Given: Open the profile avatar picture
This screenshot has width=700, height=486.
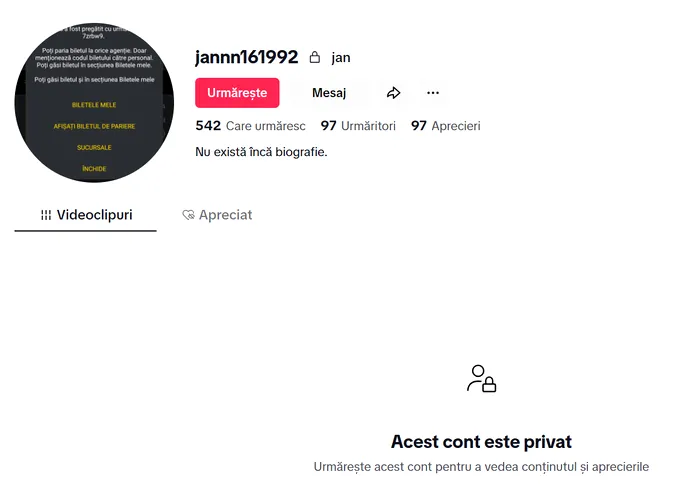Looking at the screenshot, I should click(x=87, y=104).
